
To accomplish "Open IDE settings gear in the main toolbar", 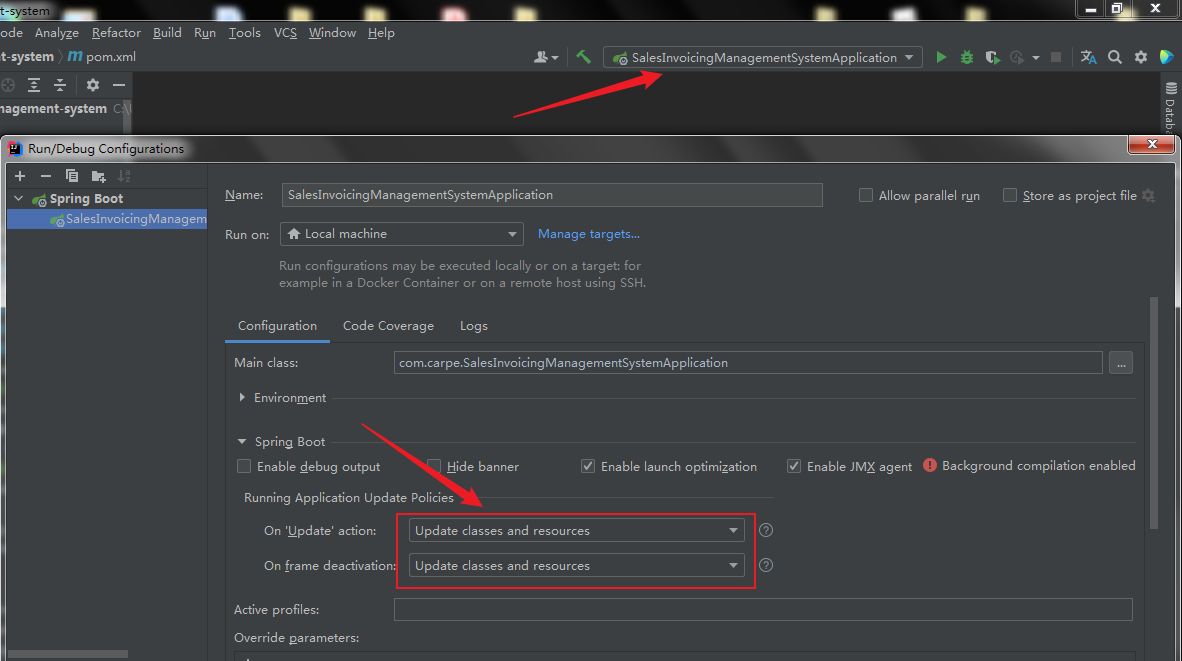I will point(1141,57).
